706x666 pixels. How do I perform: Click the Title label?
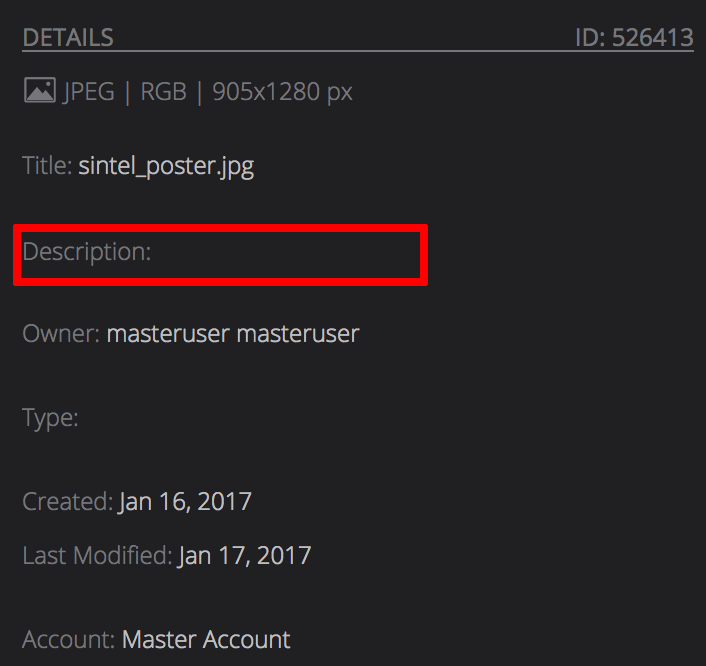point(47,165)
